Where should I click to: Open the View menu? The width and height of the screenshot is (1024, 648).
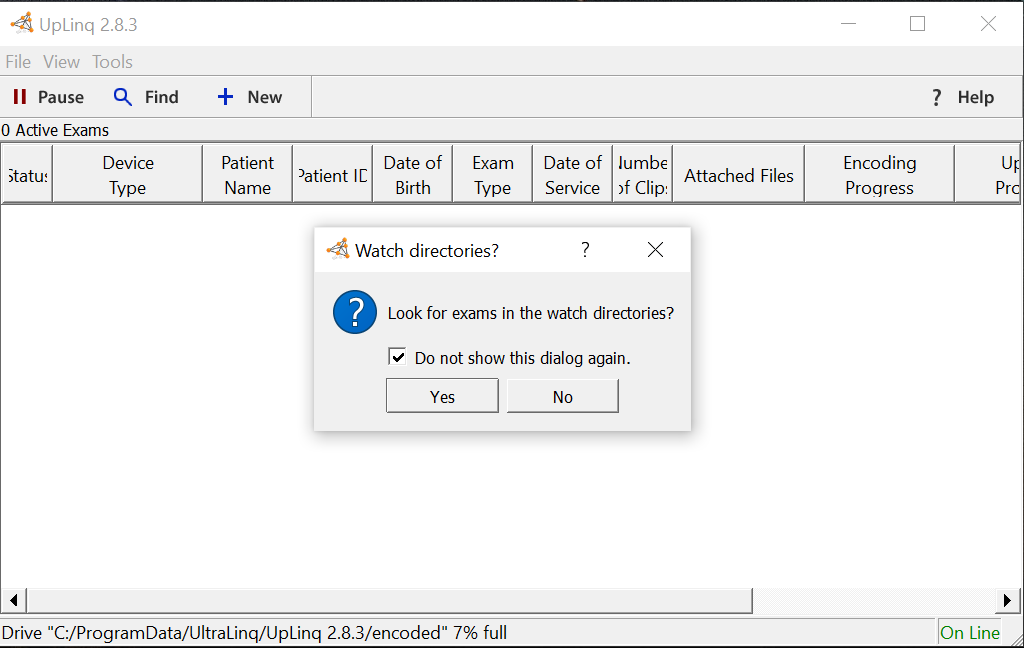pos(61,61)
